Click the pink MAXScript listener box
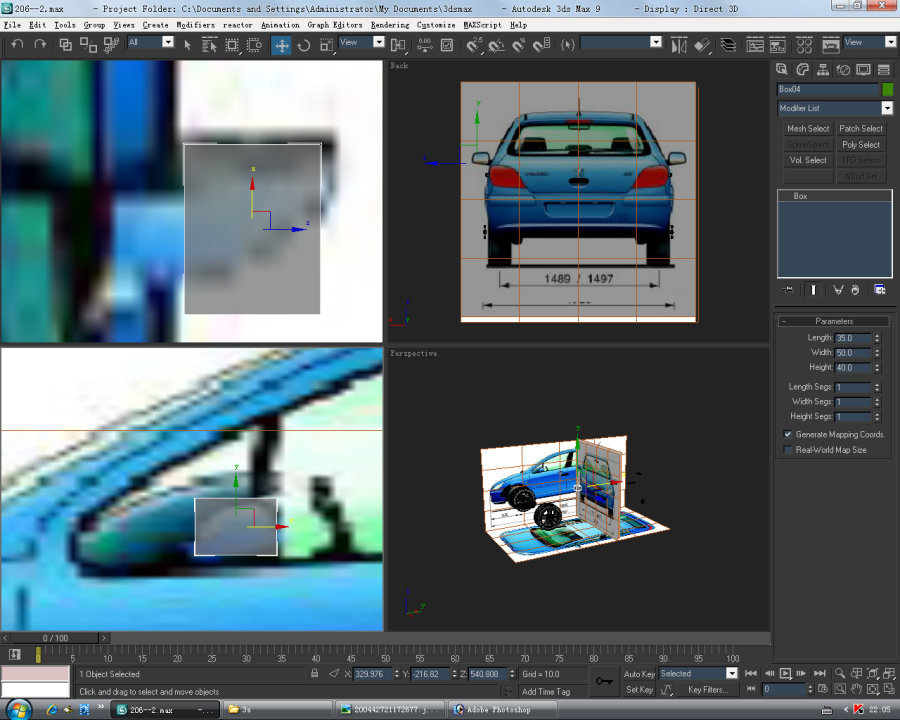Viewport: 900px width, 720px height. pos(36,673)
